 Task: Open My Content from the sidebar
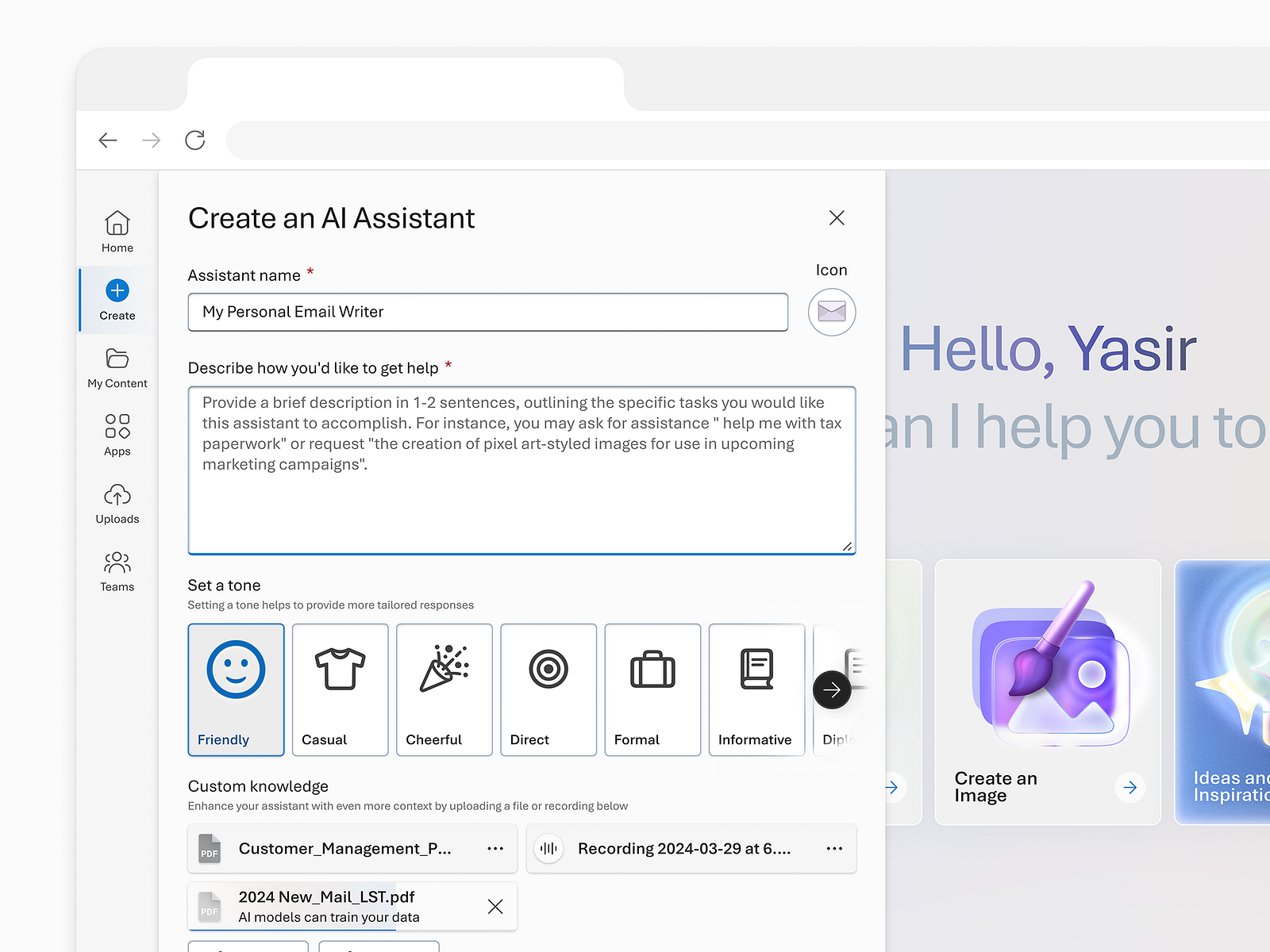(x=117, y=368)
